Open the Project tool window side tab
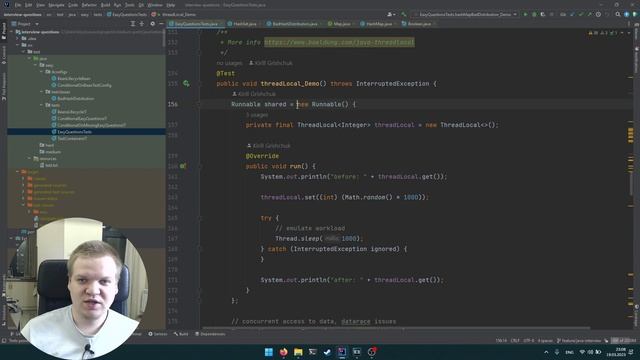Screen dimensions: 640x360 tap(4, 31)
